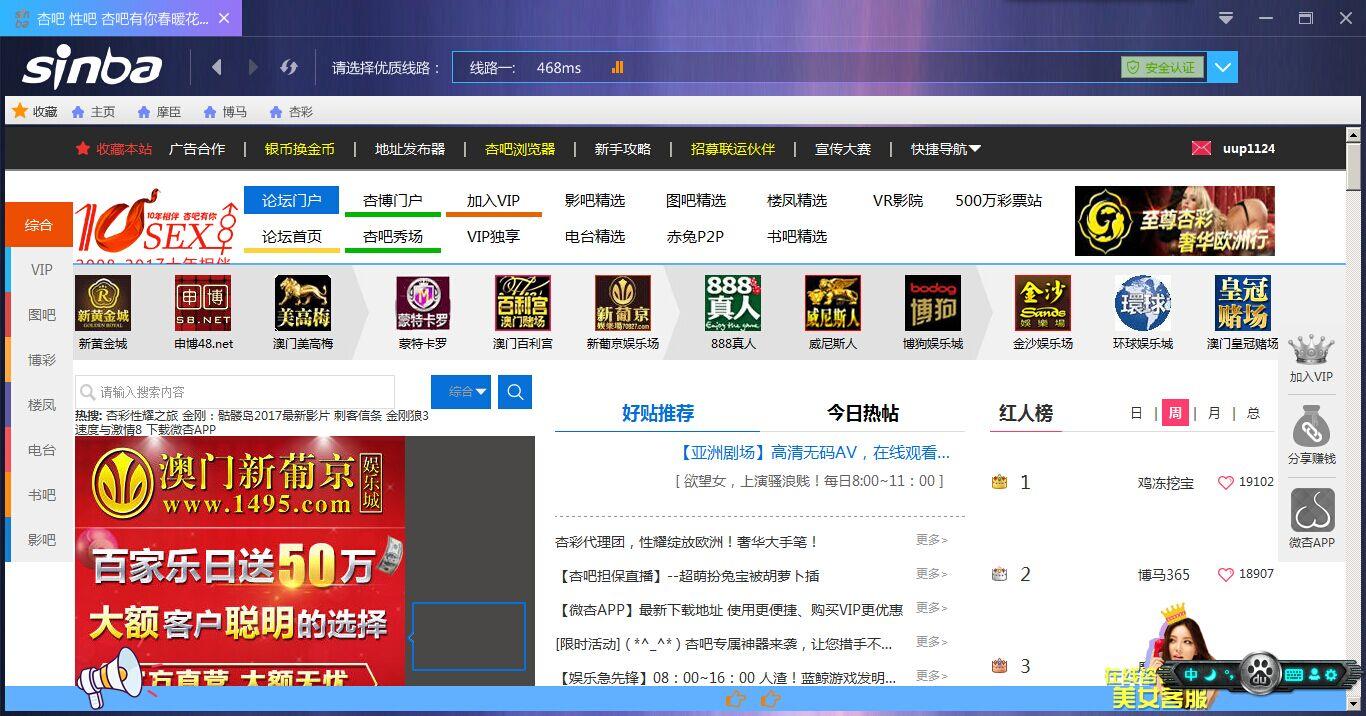Select the 综合 sidebar tab
Image resolution: width=1366 pixels, height=716 pixels.
coord(39,225)
